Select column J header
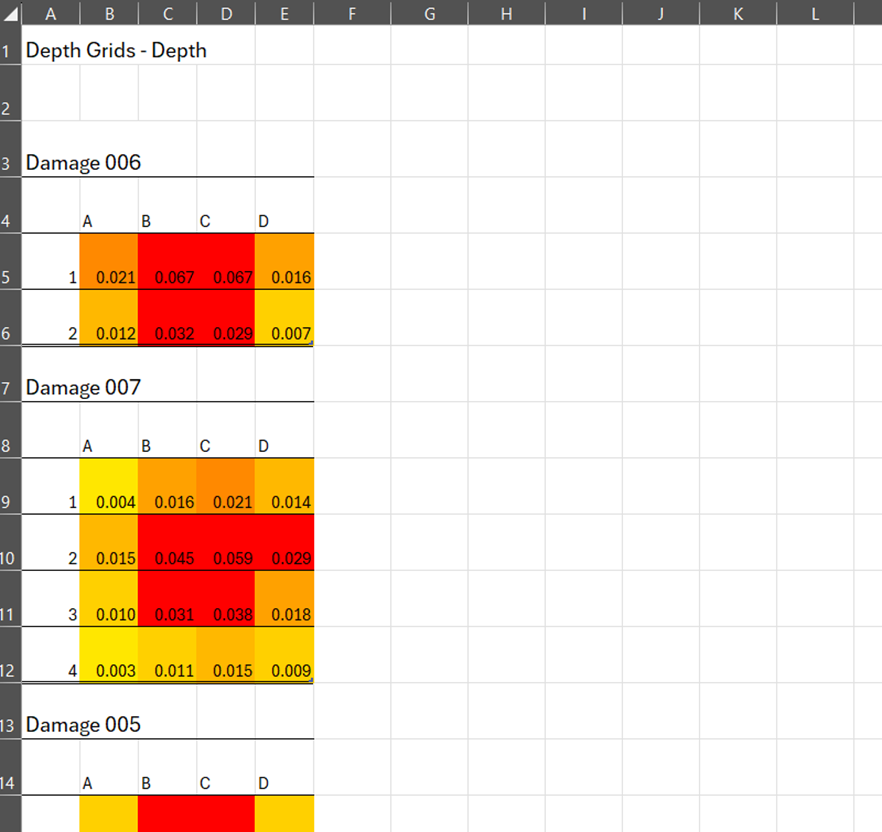The width and height of the screenshot is (882, 832). click(661, 12)
